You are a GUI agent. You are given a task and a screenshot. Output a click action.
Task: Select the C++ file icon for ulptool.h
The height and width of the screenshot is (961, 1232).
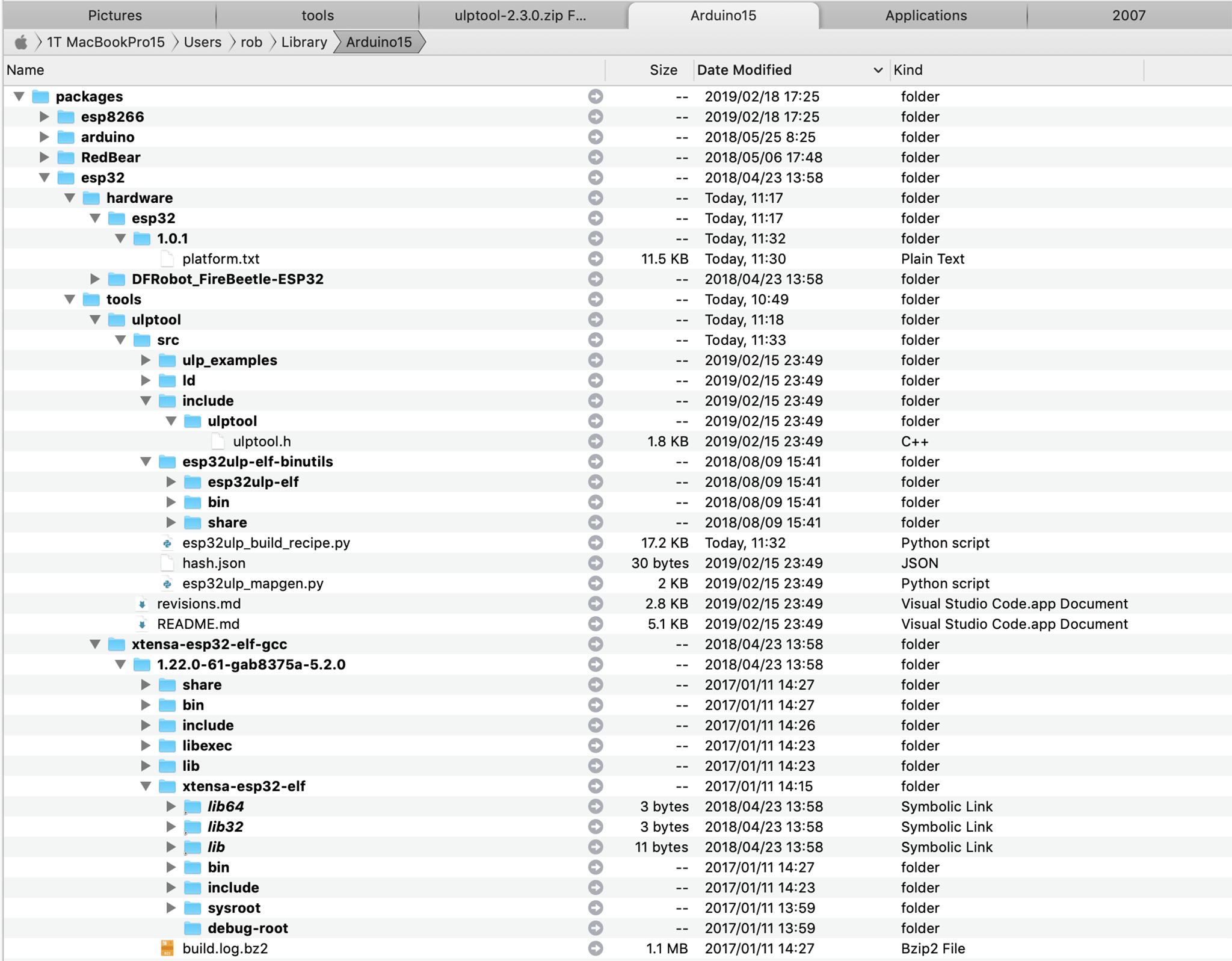218,441
